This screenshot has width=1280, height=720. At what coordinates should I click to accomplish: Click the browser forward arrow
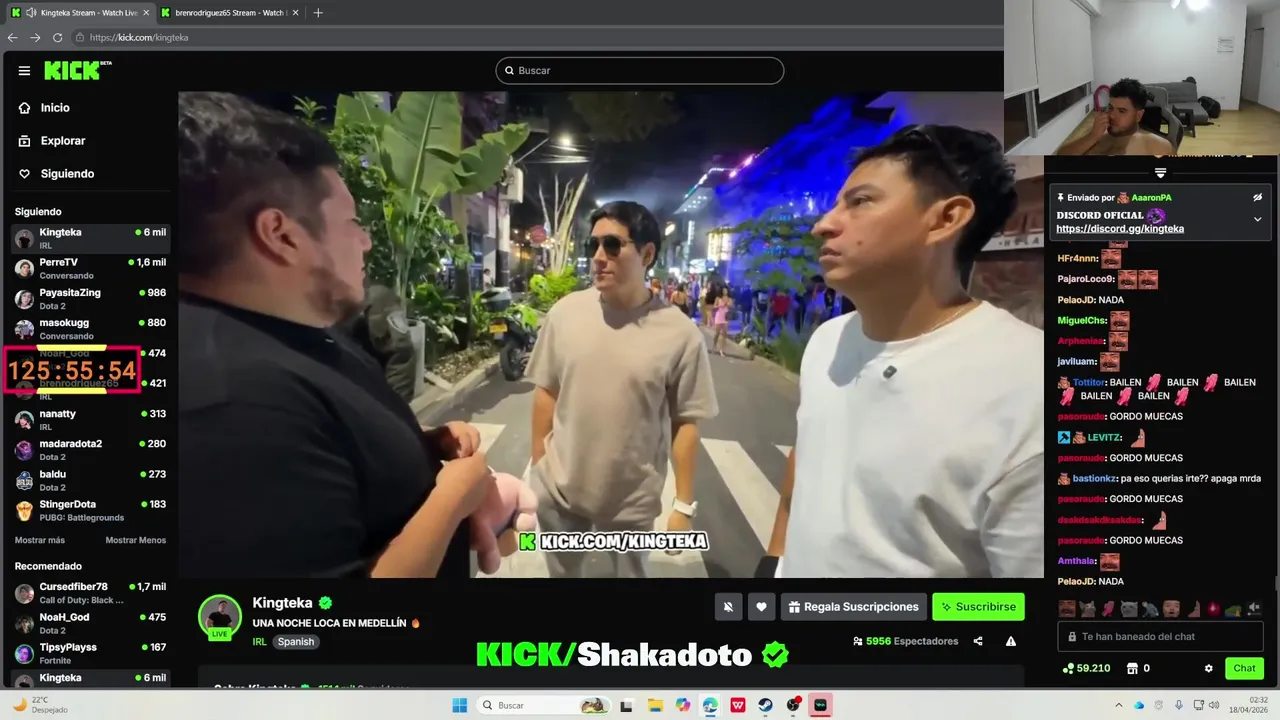[35, 38]
